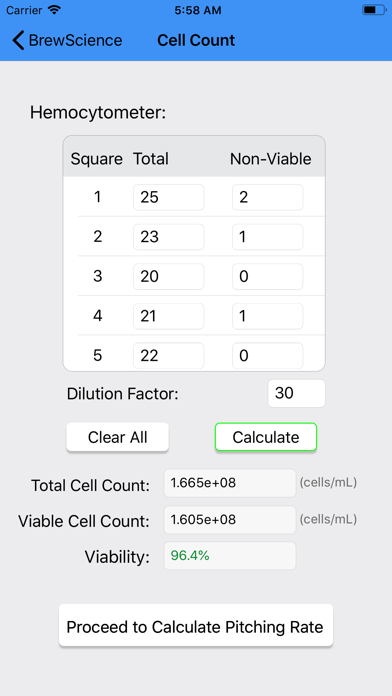Select Square 5 Non-Viable field
392x696 pixels.
[x=268, y=356]
